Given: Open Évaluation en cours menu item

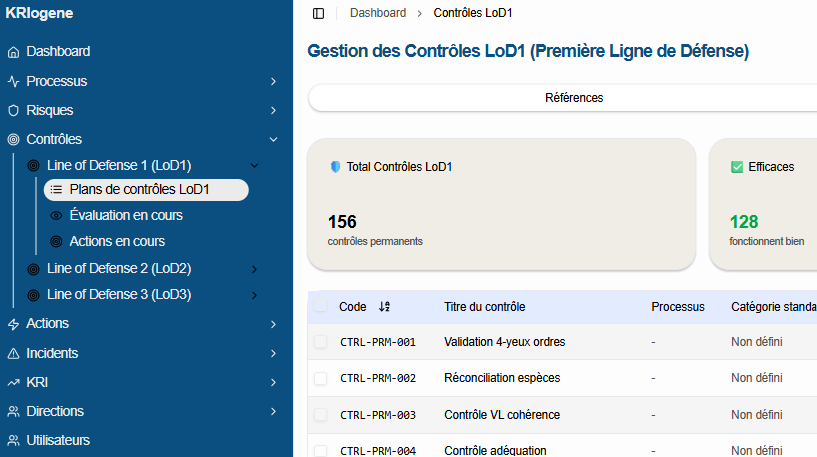Looking at the screenshot, I should coord(126,216).
